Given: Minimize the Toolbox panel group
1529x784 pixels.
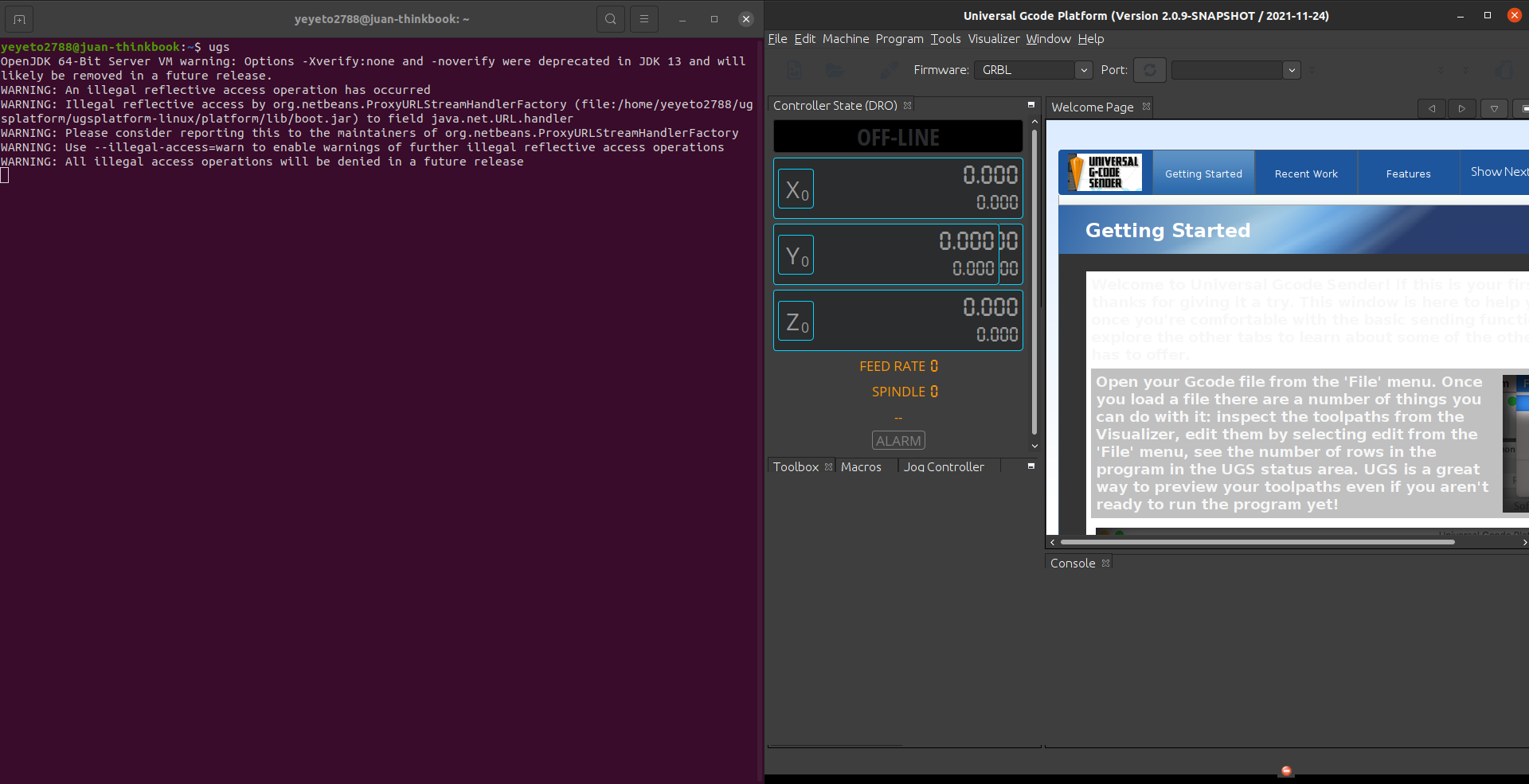Looking at the screenshot, I should (x=1030, y=466).
